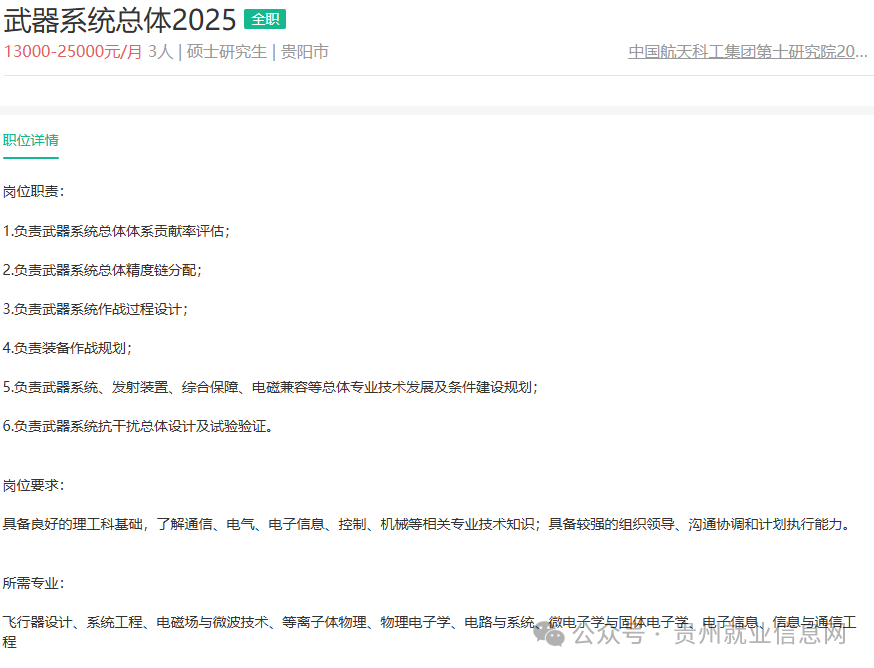The width and height of the screenshot is (874, 668).
Task: Click line 1.负责武器系统总体体系贡献率评估
Action: click(116, 231)
